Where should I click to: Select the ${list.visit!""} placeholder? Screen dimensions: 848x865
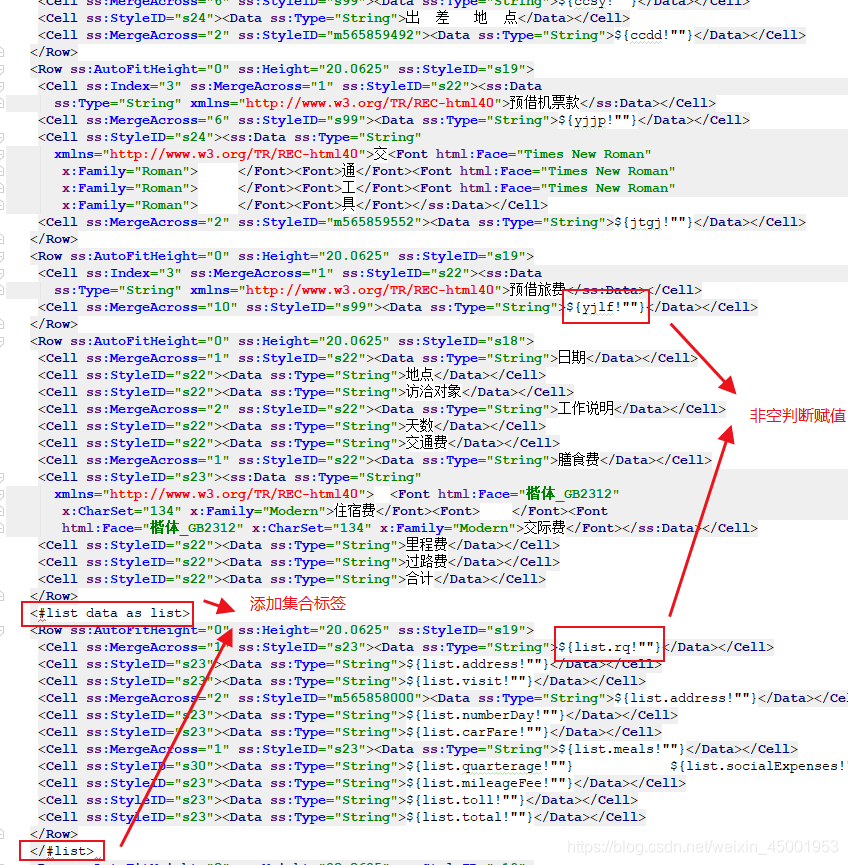470,681
